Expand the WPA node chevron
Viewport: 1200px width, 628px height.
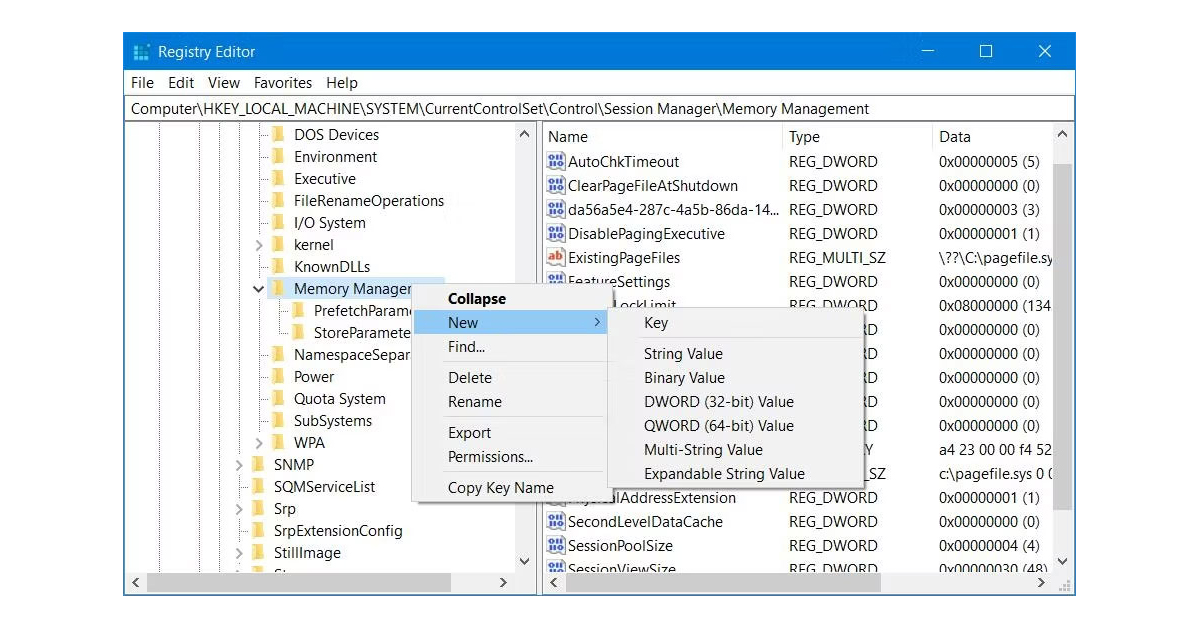258,442
